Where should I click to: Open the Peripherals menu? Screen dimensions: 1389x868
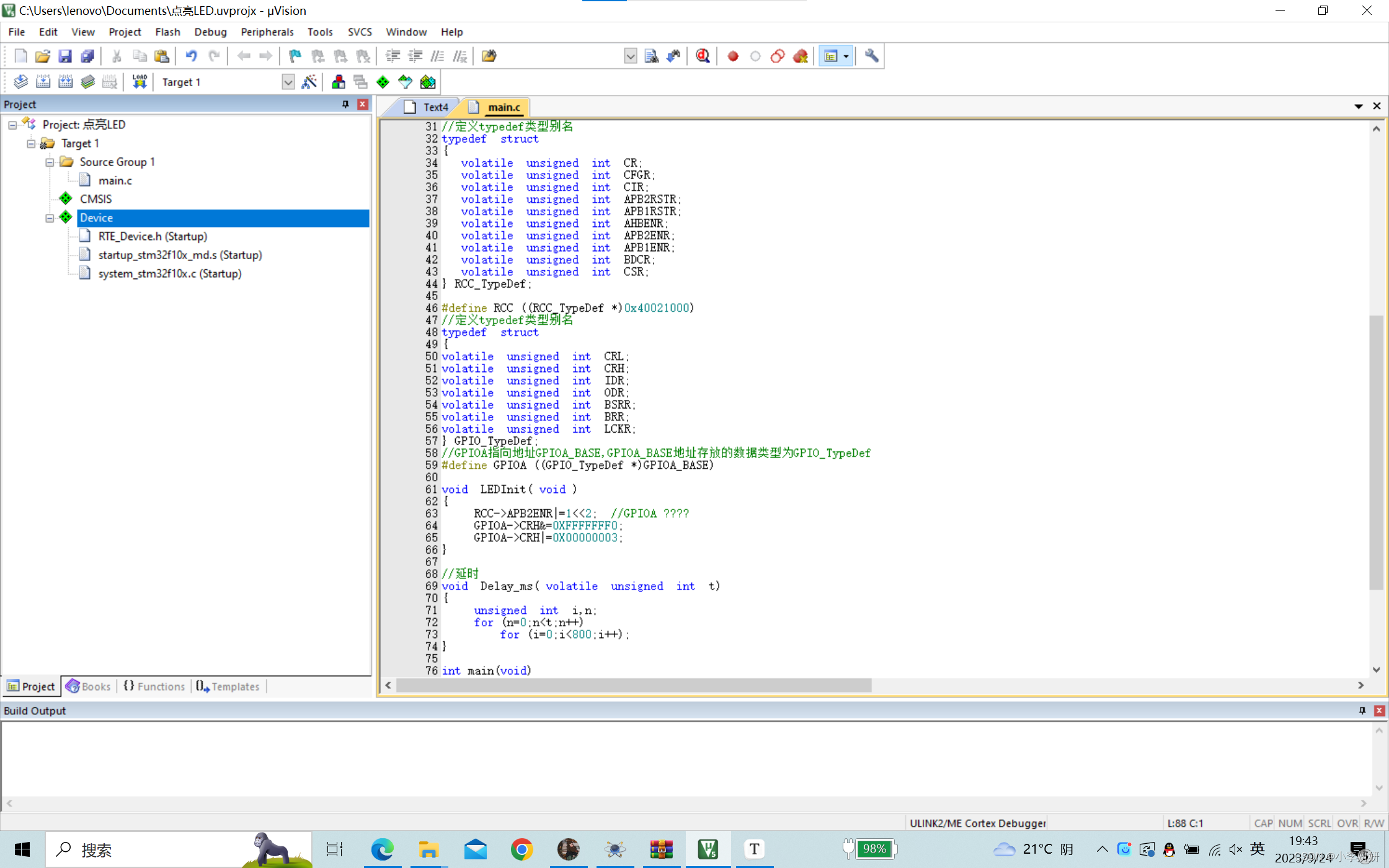pos(267,32)
